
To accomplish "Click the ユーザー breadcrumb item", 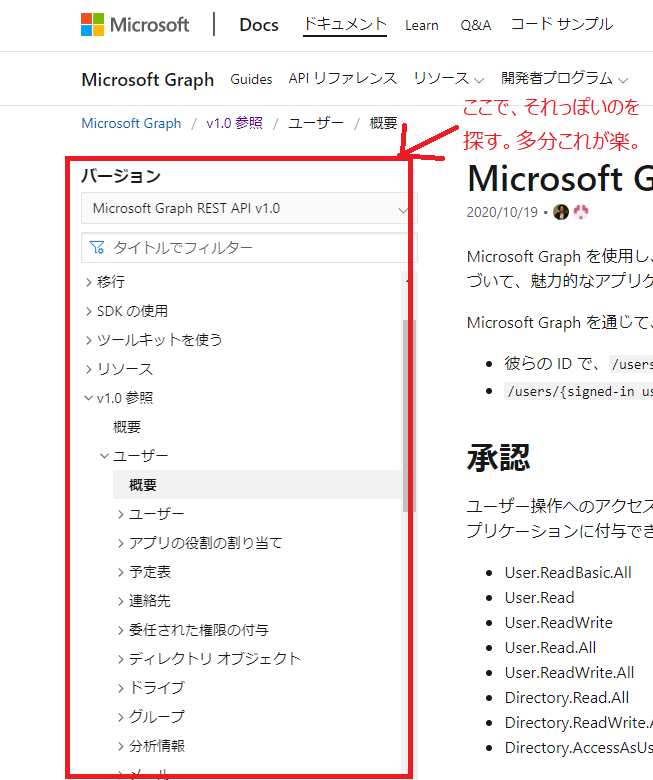I will (316, 123).
